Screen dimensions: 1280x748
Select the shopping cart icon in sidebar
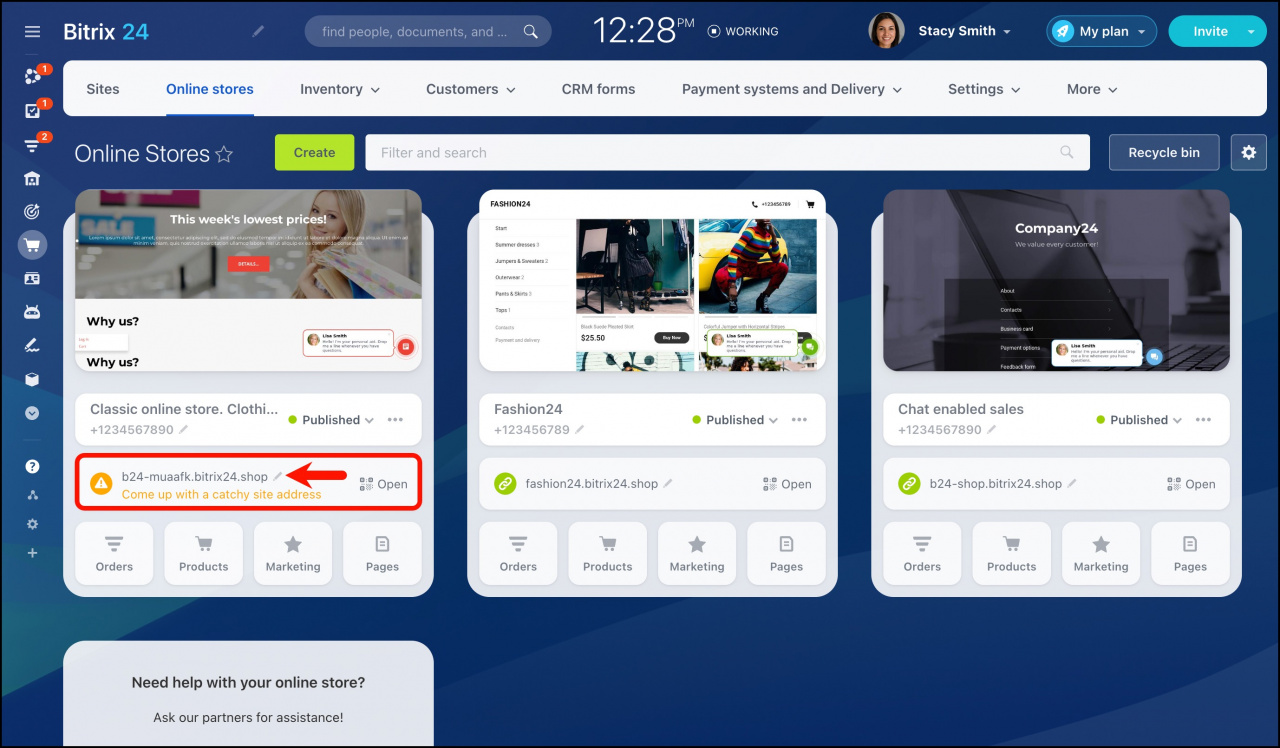32,245
